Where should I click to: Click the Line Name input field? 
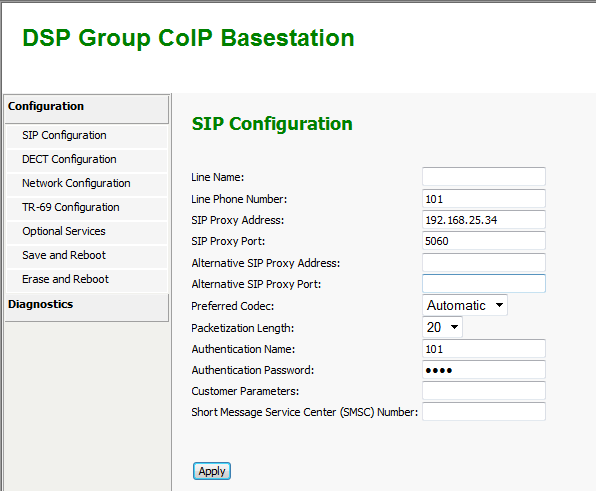click(x=483, y=177)
